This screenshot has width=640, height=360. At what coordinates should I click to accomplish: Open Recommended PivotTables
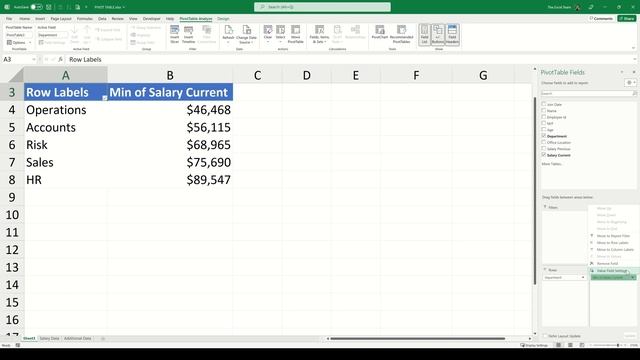point(401,34)
